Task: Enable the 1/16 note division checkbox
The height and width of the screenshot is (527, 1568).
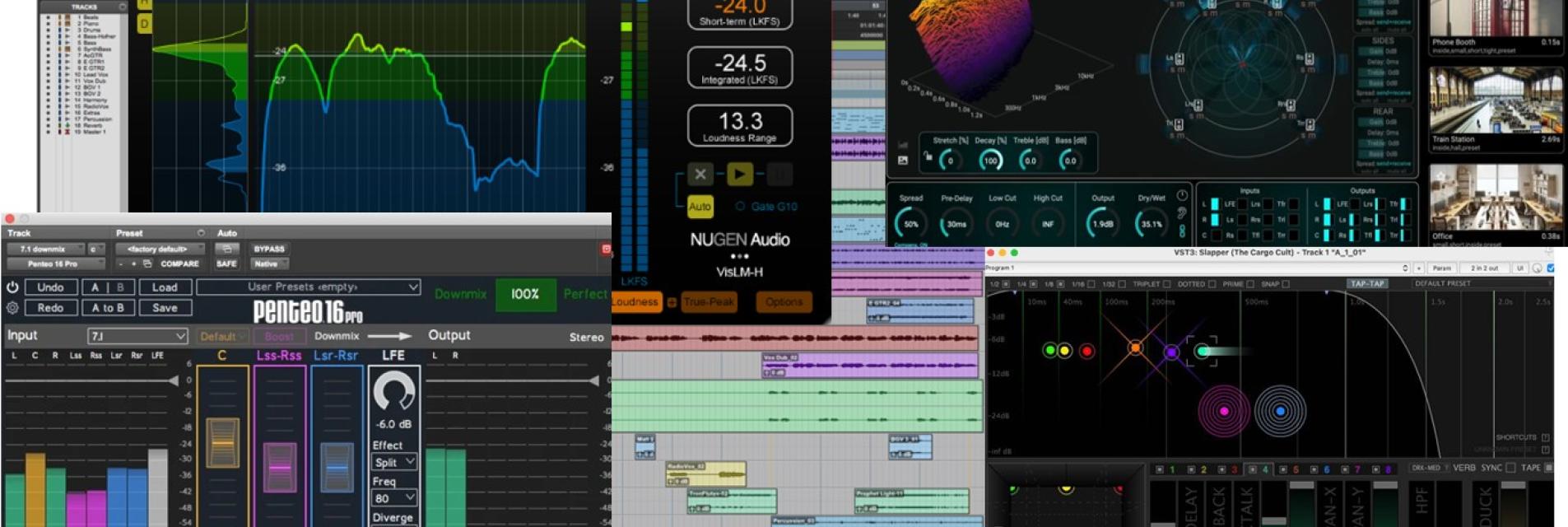Action: 1091,284
